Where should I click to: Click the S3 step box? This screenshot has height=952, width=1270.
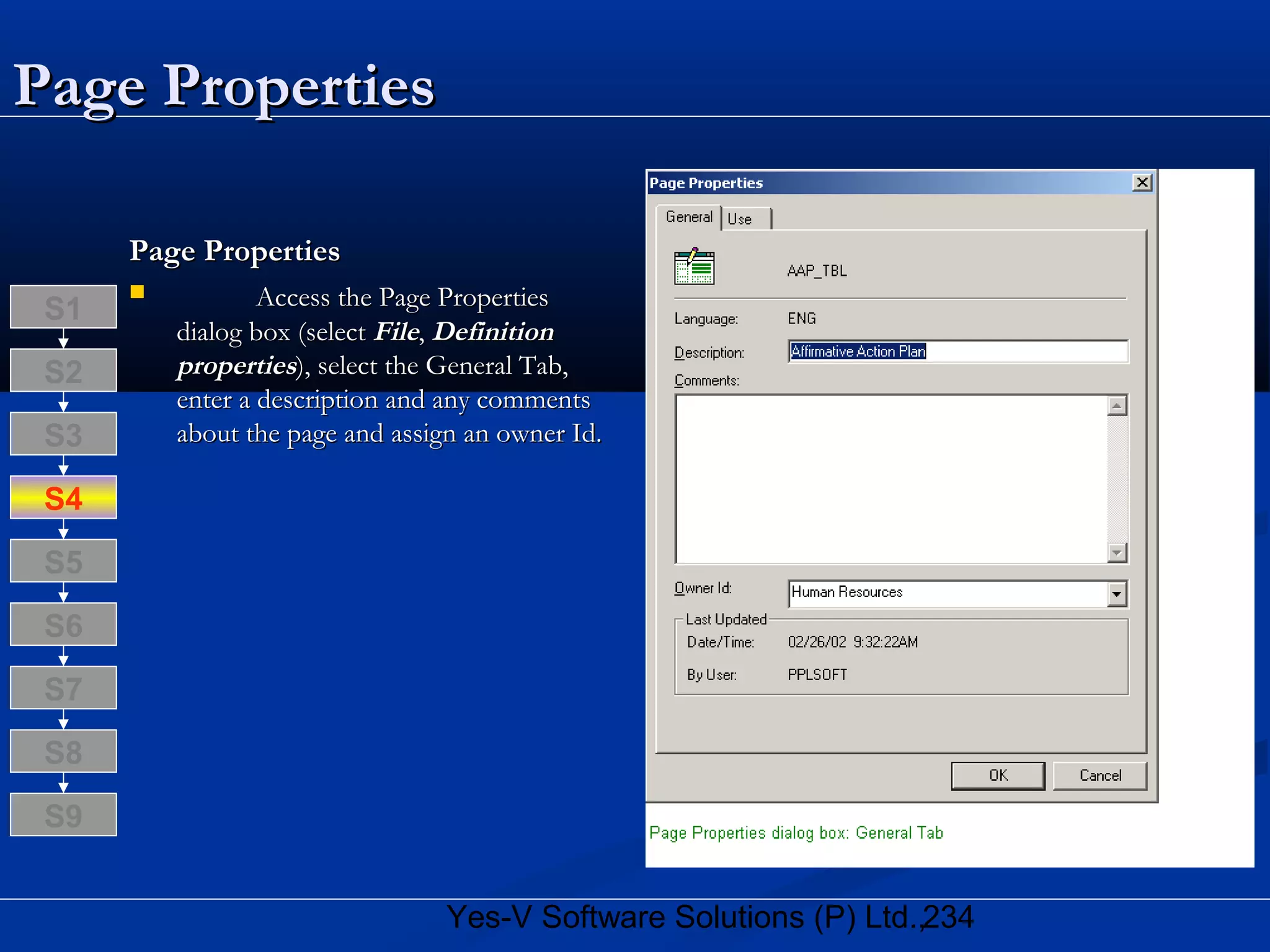tap(63, 434)
